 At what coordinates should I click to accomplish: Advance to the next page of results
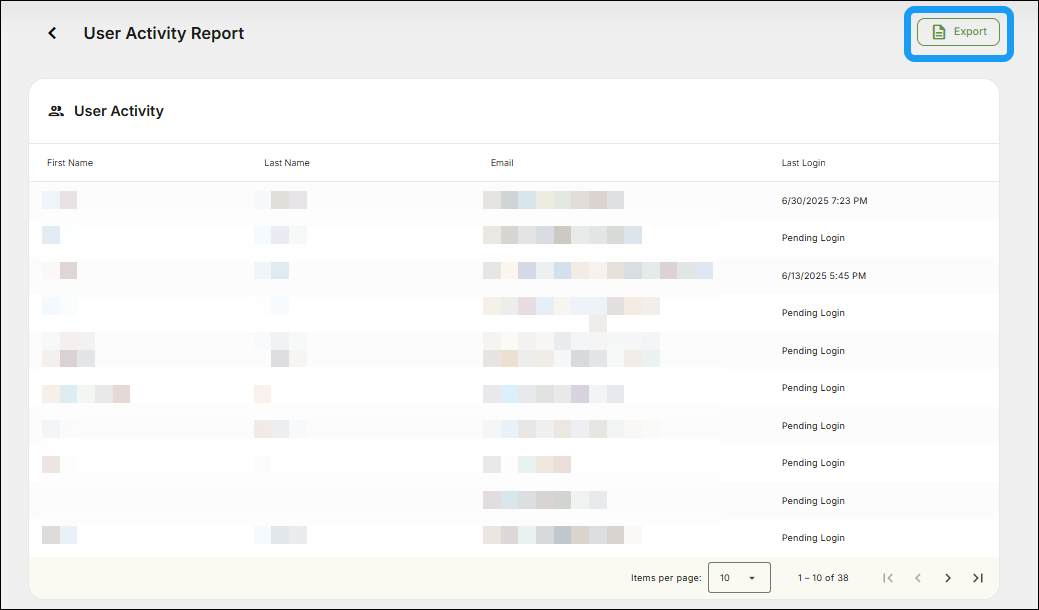pos(948,577)
